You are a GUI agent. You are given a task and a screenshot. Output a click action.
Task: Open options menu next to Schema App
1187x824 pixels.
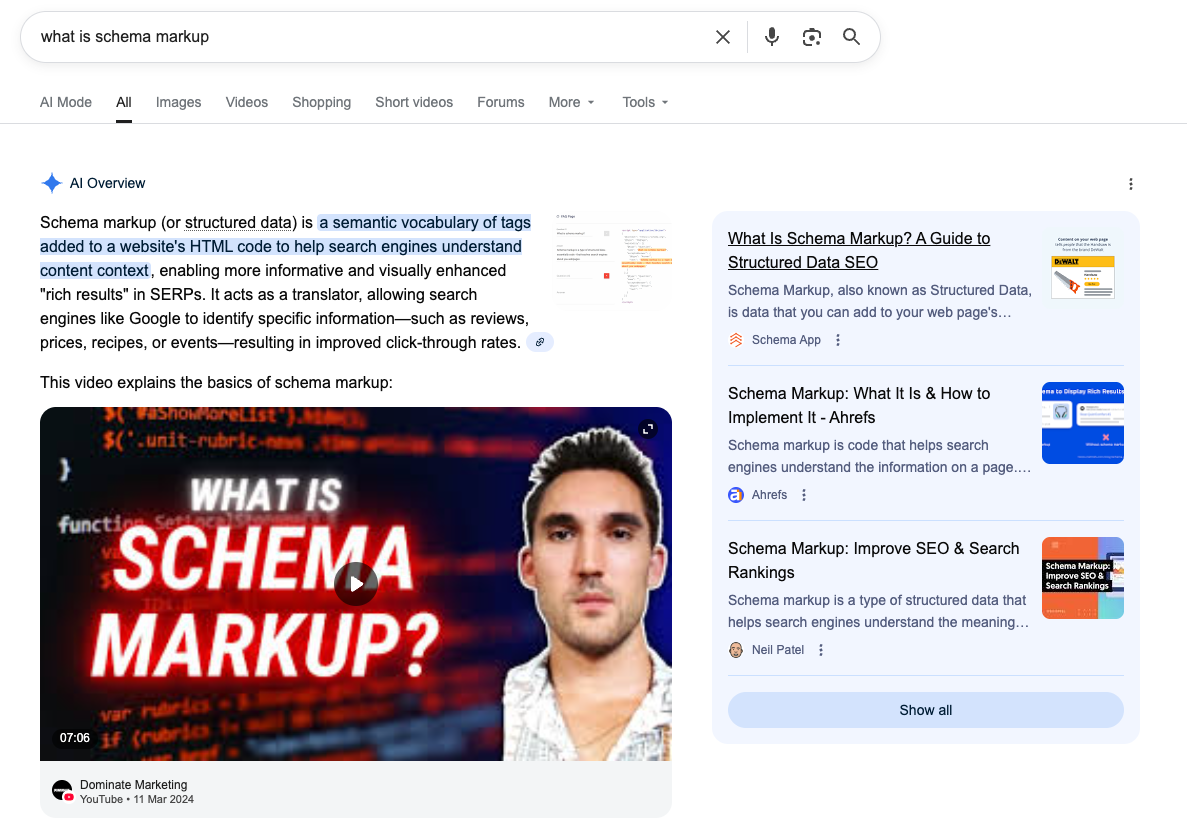[x=838, y=340]
